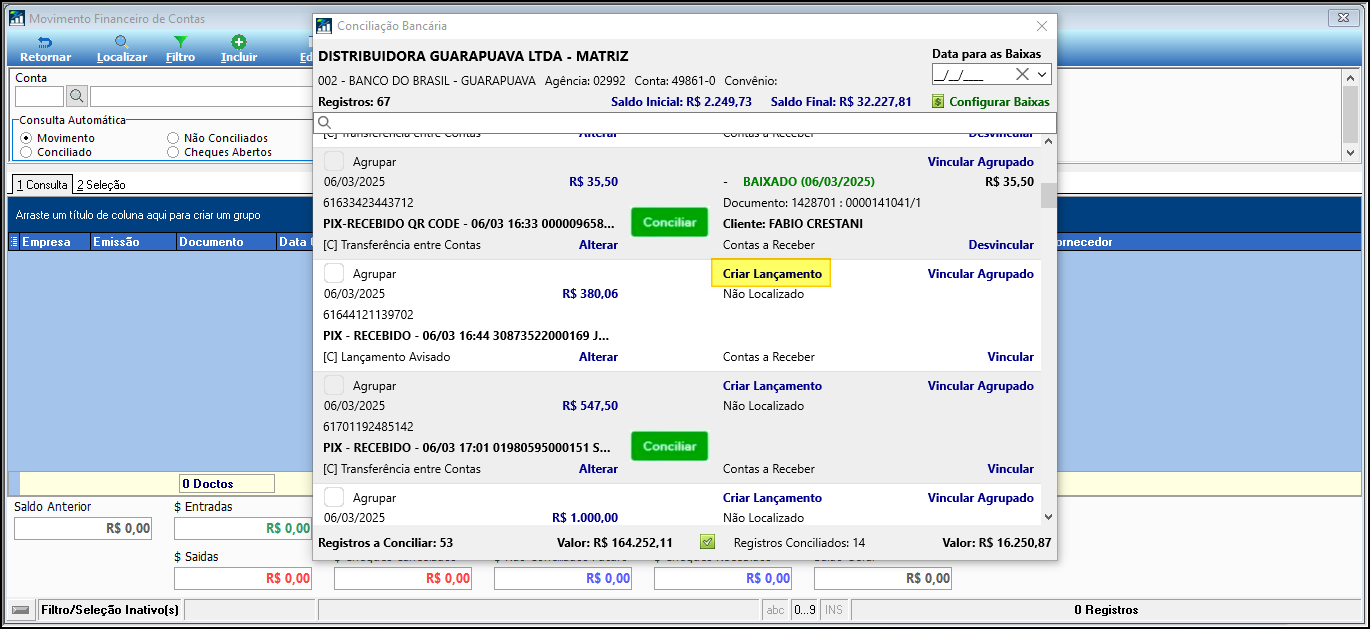This screenshot has height=629, width=1370.
Task: Open the Data para as Baixas date dropdown
Action: [1043, 74]
